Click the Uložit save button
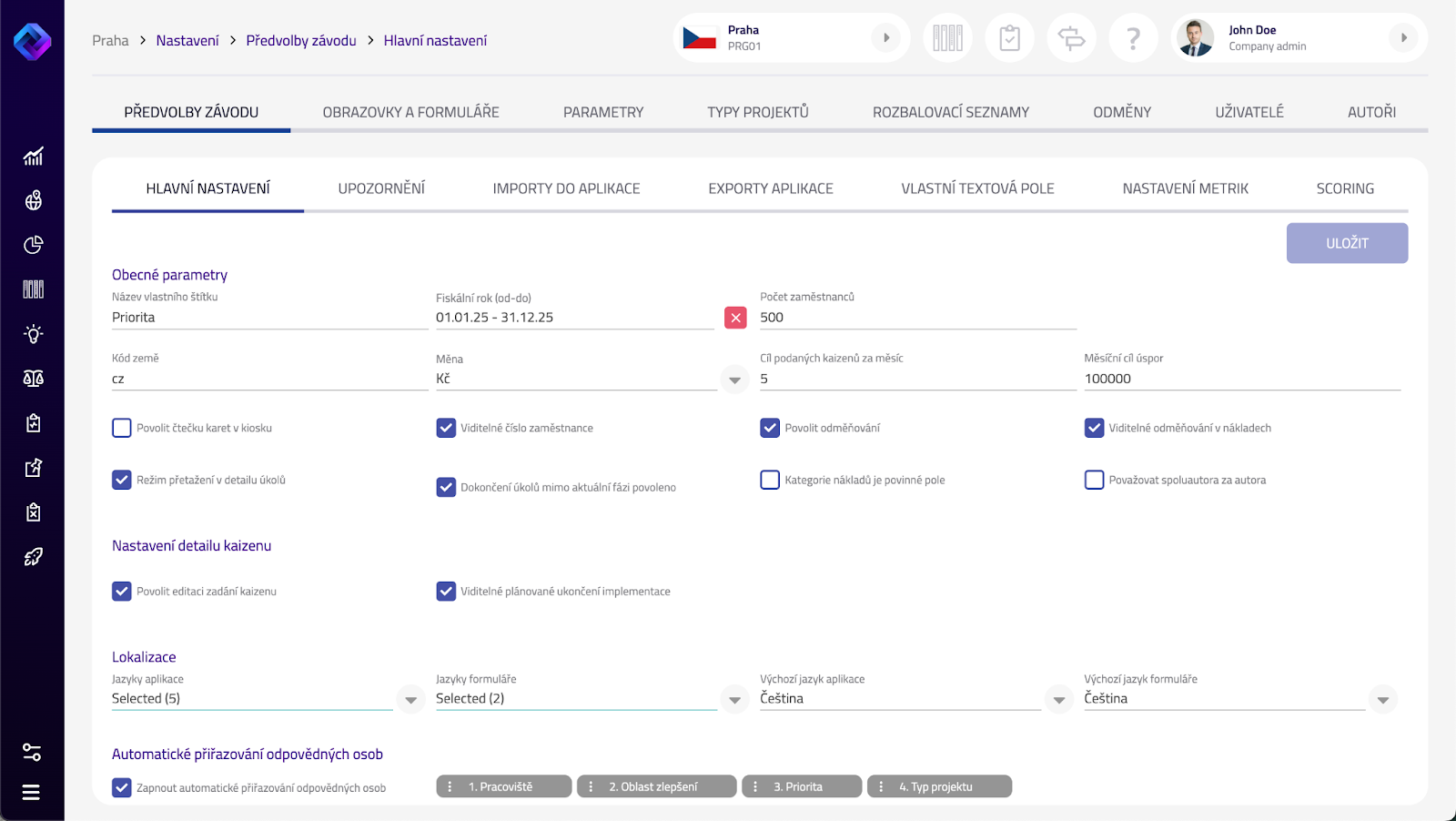Viewport: 1456px width, 821px height. [x=1347, y=243]
